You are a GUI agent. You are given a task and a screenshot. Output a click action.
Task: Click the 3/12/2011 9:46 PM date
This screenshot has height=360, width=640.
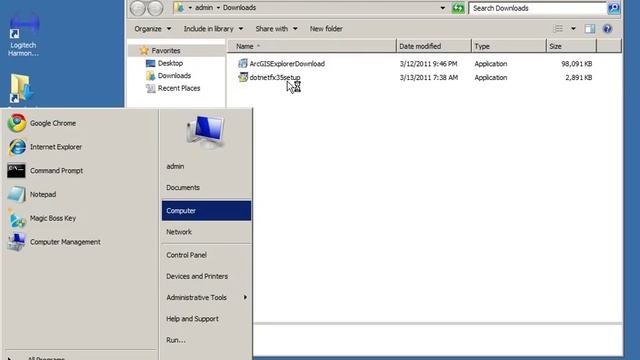point(428,64)
